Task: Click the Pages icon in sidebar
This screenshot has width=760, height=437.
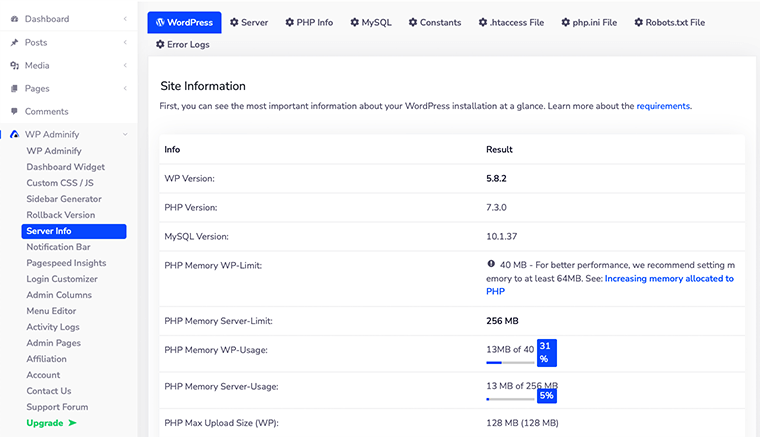Action: click(14, 89)
